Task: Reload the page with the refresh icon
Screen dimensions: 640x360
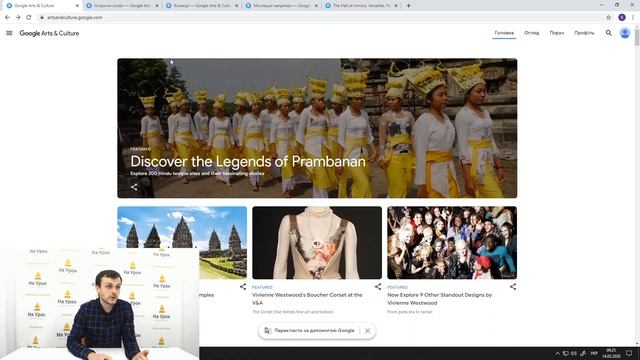Action: pyautogui.click(x=29, y=18)
